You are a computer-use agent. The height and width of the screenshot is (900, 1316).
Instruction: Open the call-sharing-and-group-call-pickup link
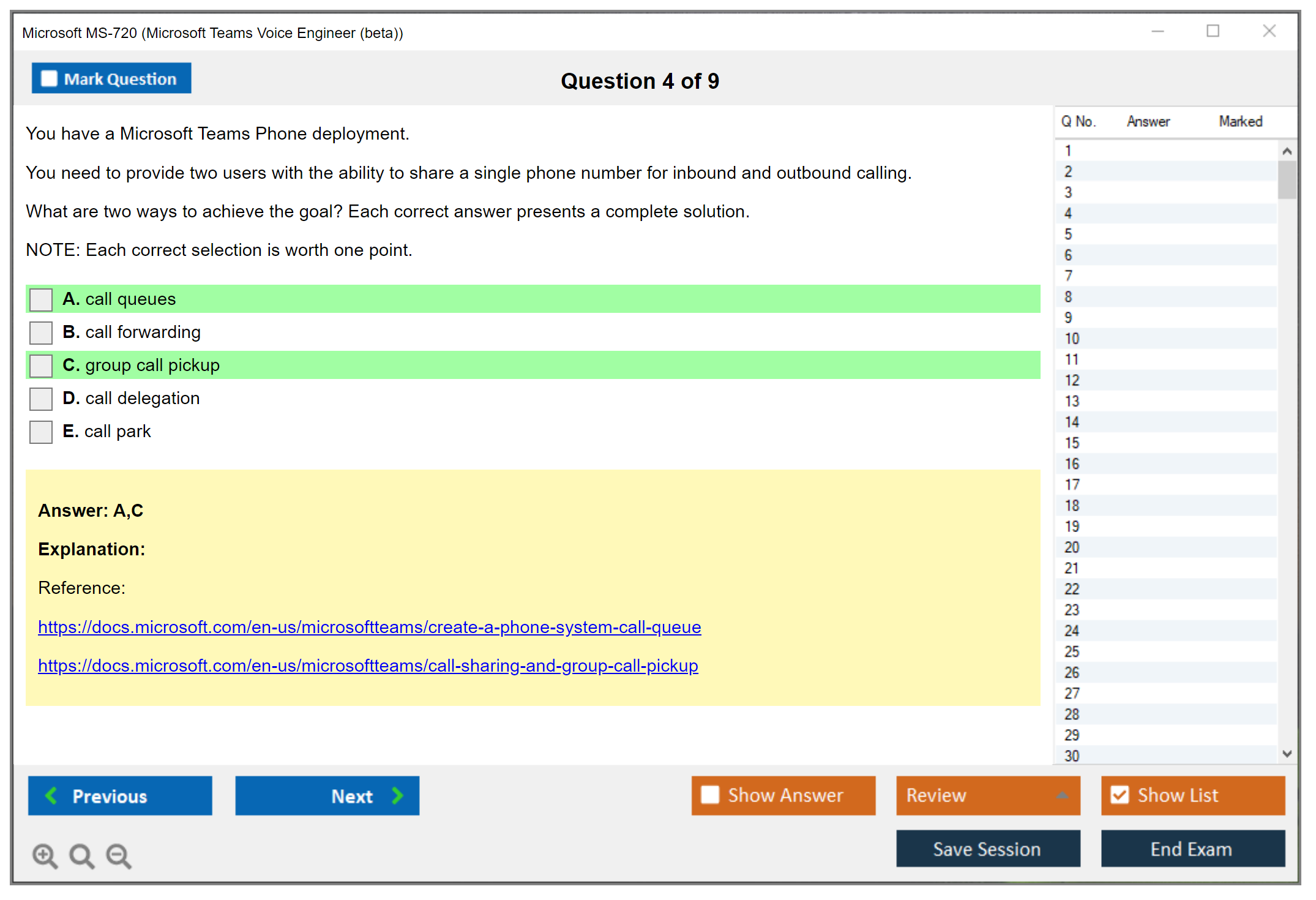tap(367, 666)
